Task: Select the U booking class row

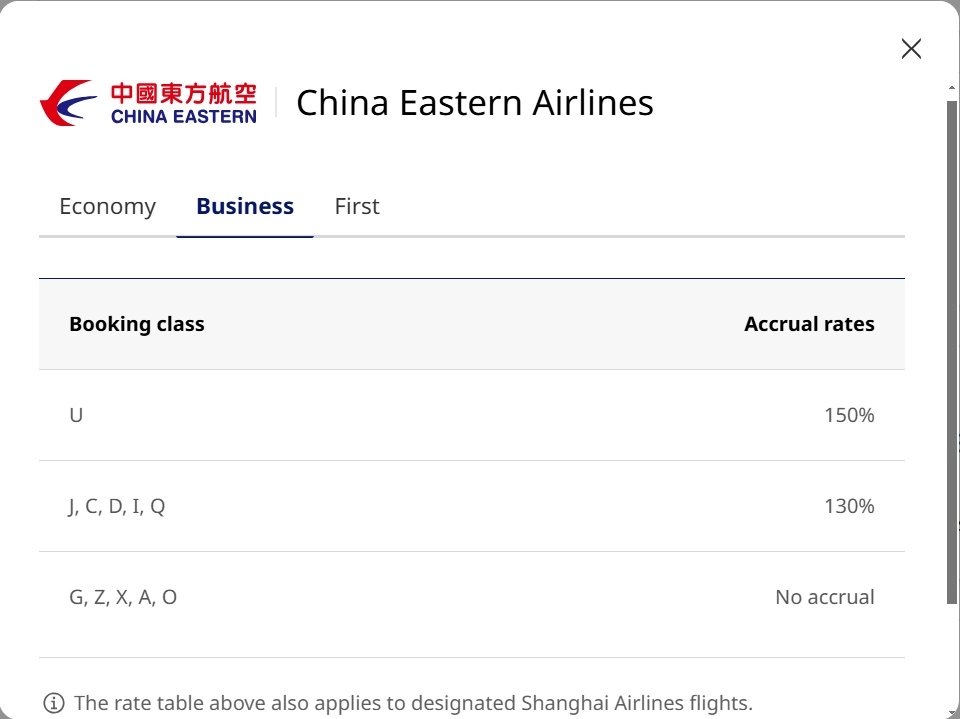Action: [x=471, y=415]
